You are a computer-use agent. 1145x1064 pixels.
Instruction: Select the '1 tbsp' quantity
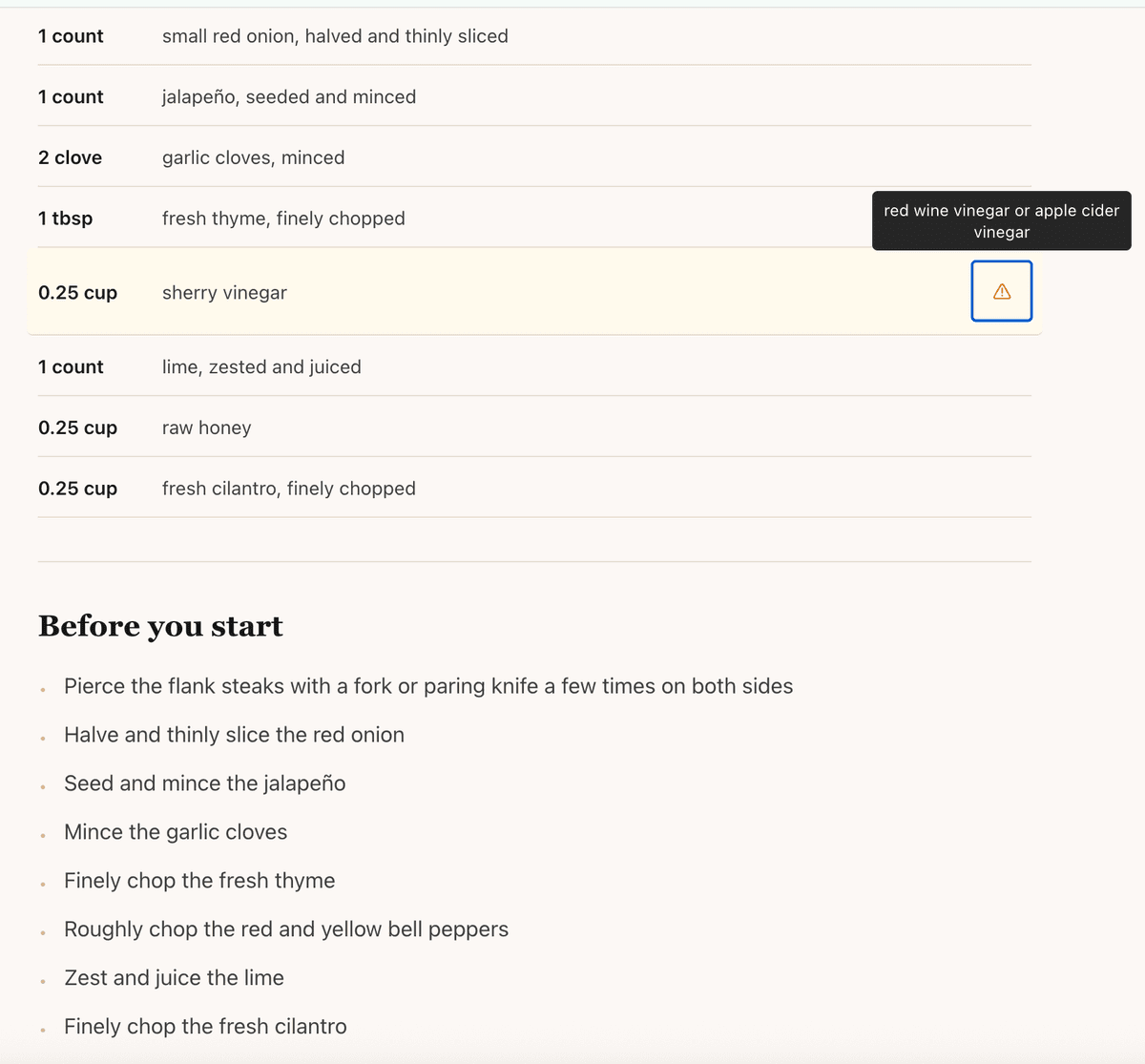pyautogui.click(x=66, y=219)
